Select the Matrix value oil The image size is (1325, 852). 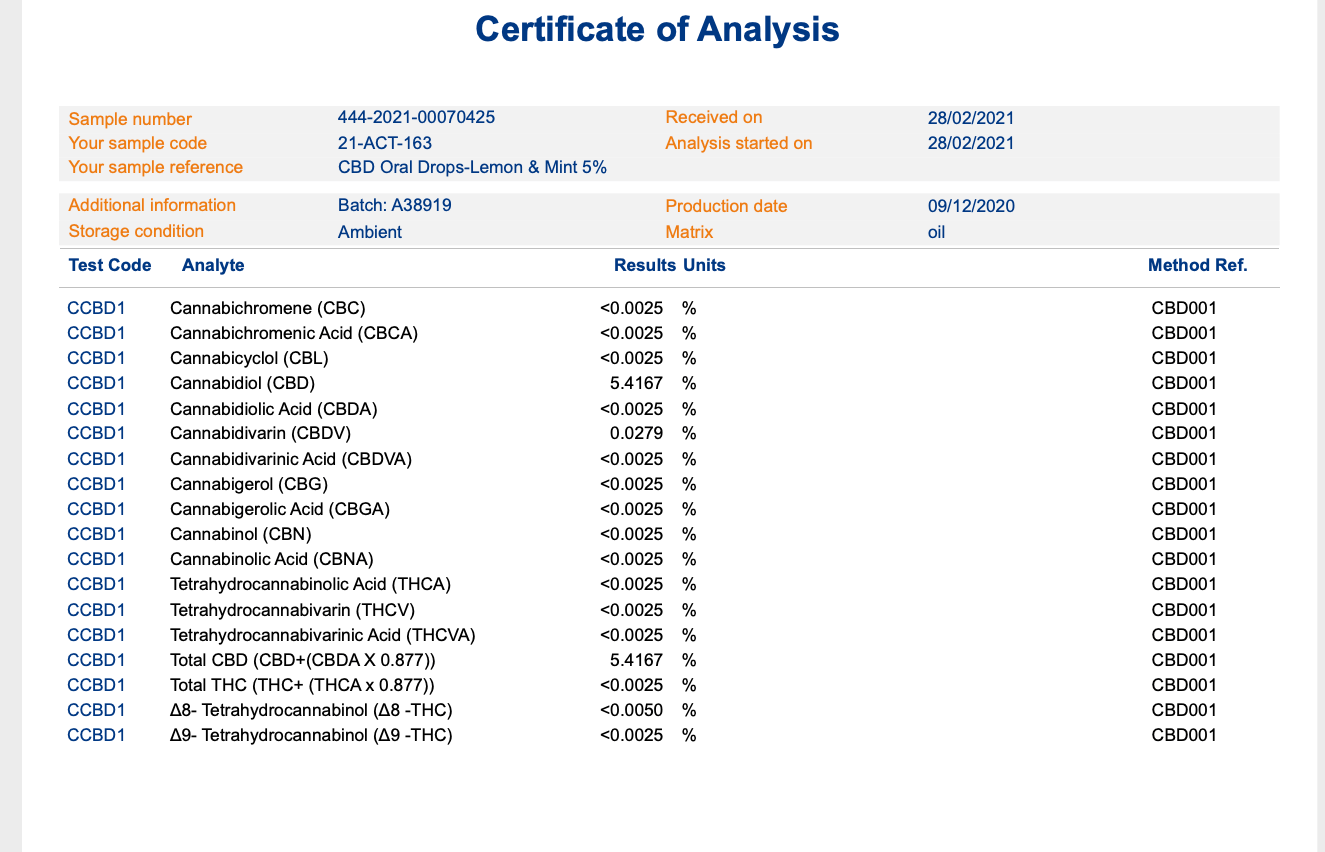click(936, 232)
